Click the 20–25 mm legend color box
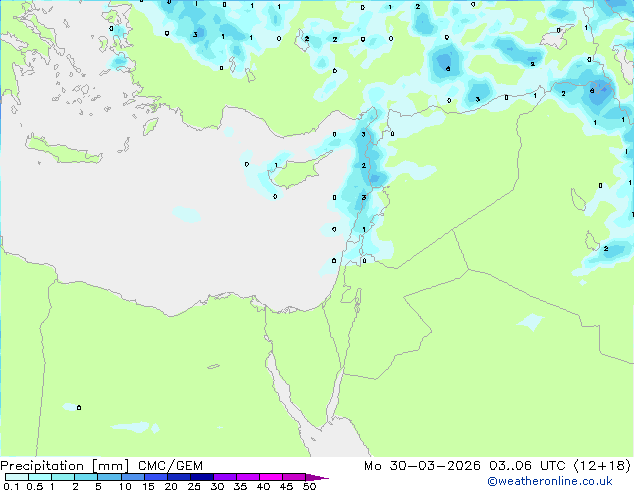This screenshot has width=634, height=490. tap(178, 477)
